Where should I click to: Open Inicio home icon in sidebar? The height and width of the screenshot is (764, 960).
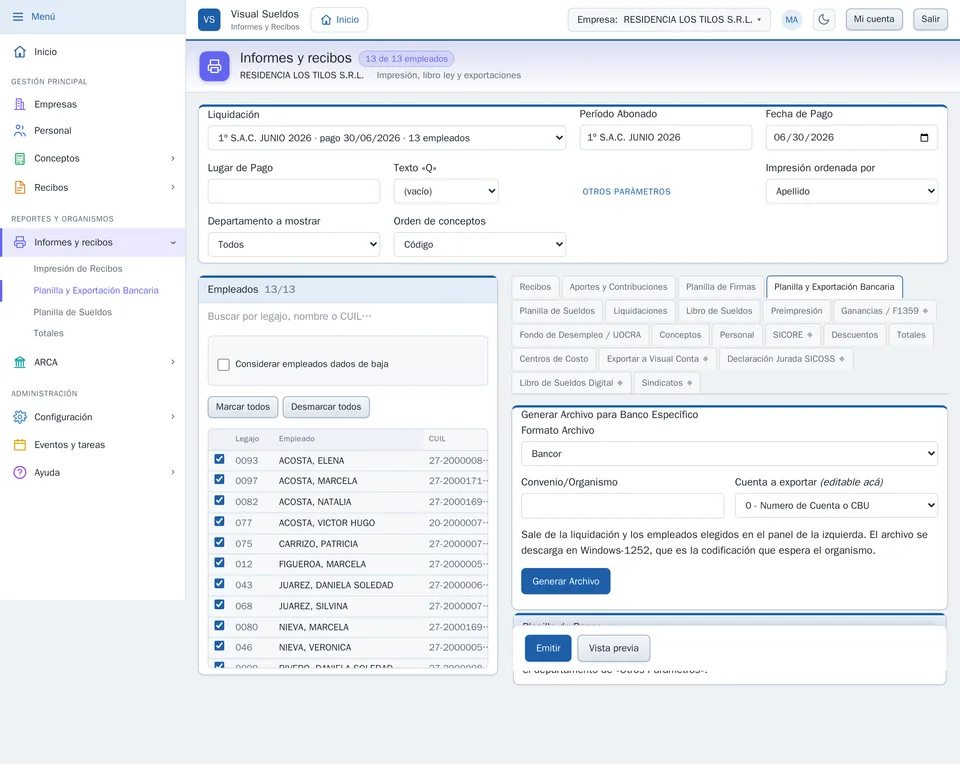pyautogui.click(x=20, y=52)
